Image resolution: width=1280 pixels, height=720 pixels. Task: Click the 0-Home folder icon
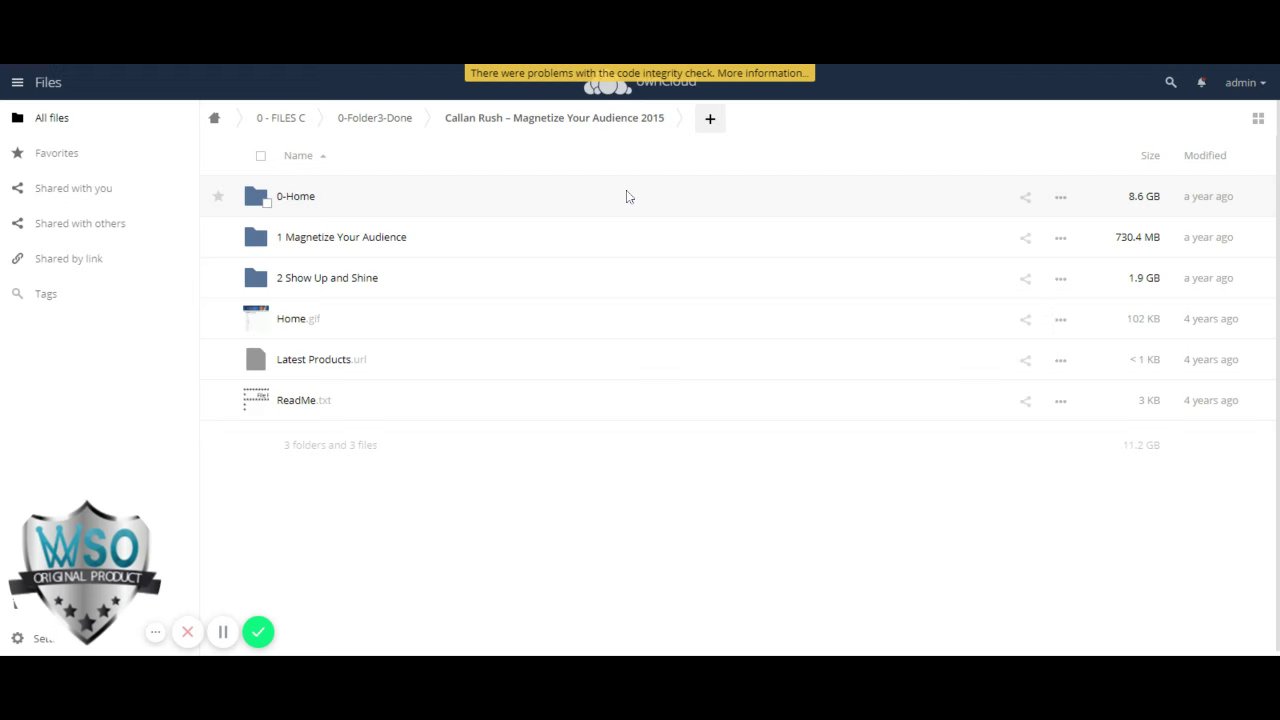(256, 196)
